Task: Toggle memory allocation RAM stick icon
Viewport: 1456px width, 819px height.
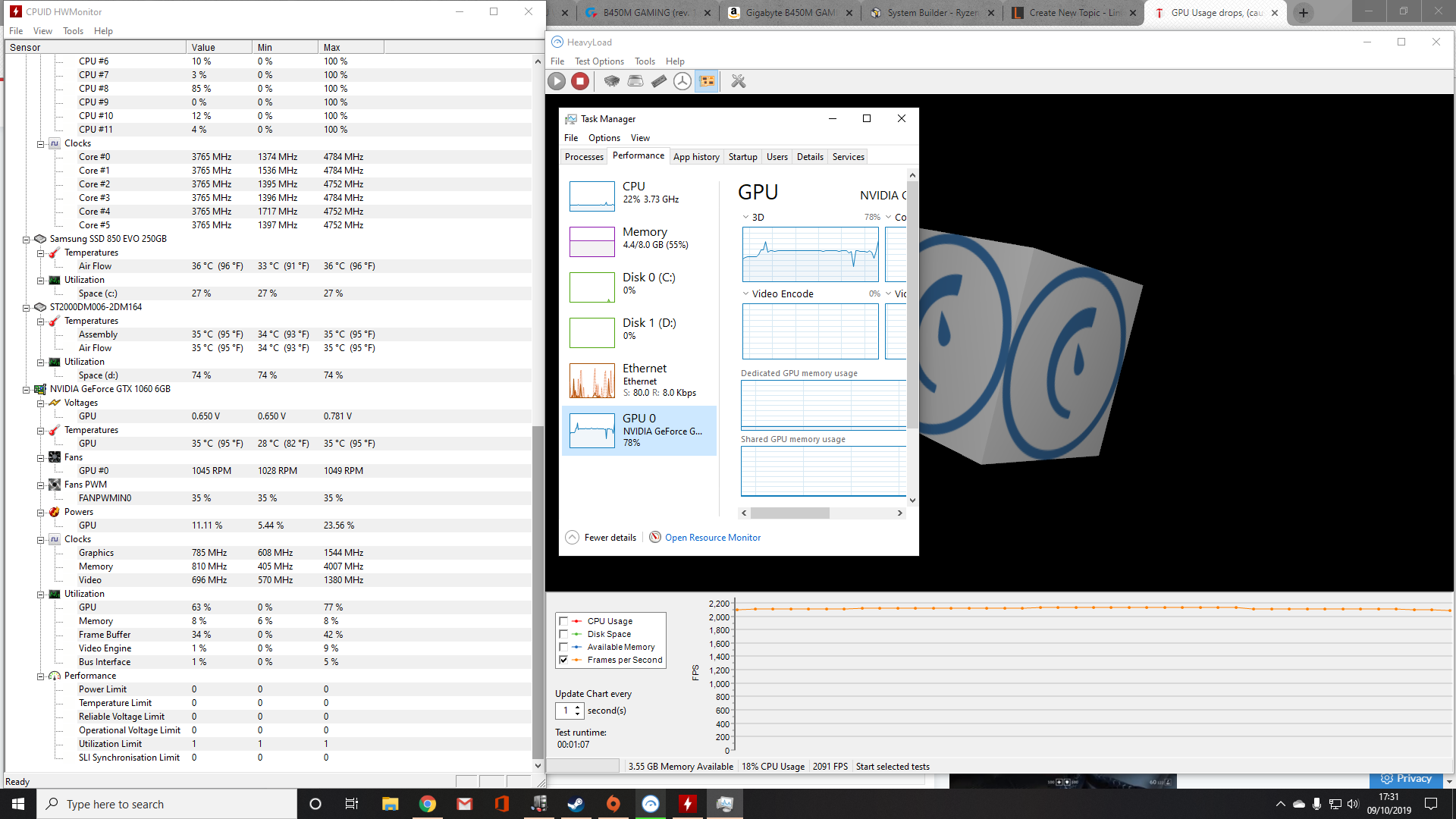Action: 659,81
